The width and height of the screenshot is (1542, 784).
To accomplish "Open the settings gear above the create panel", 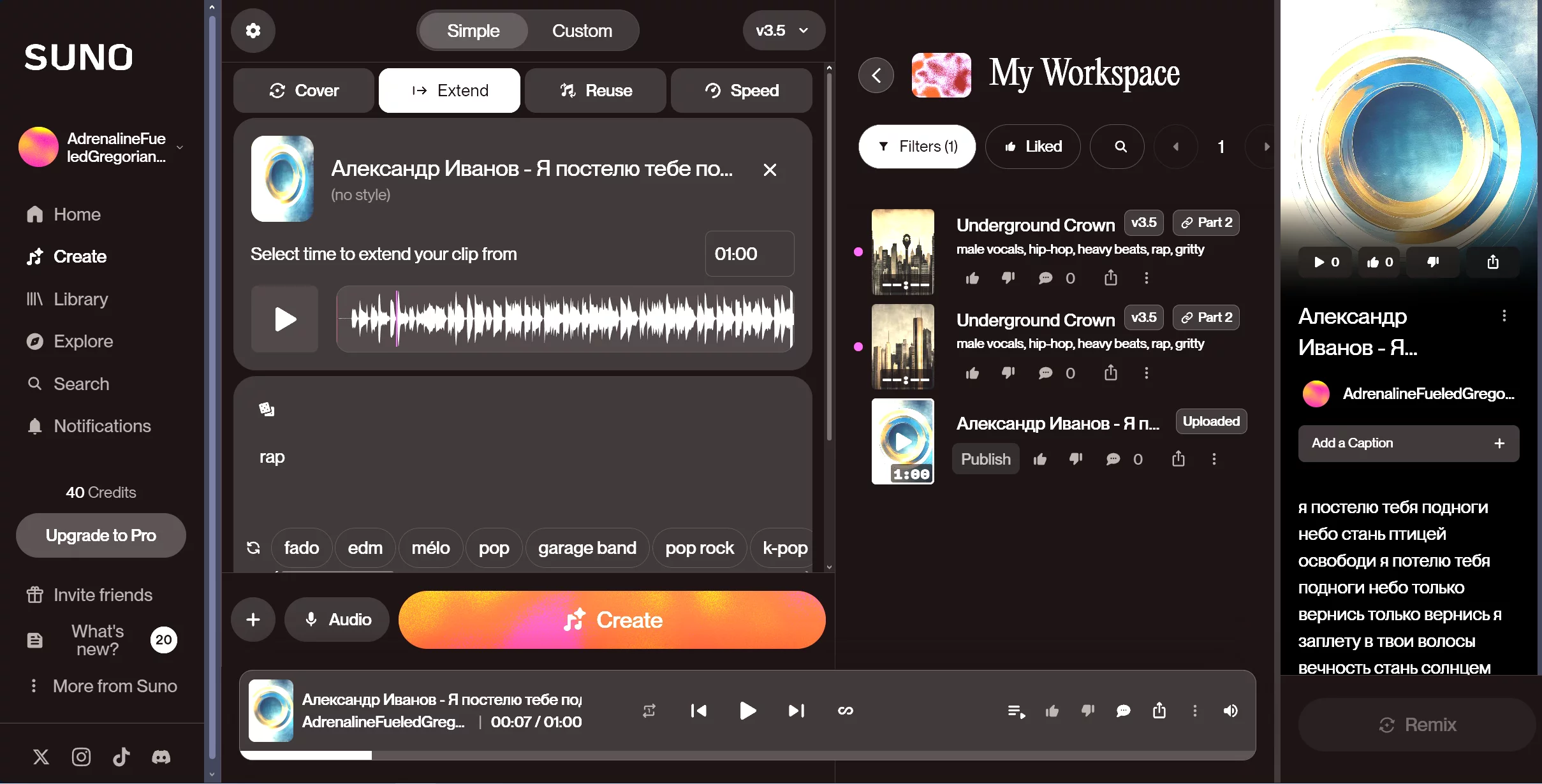I will click(x=253, y=31).
